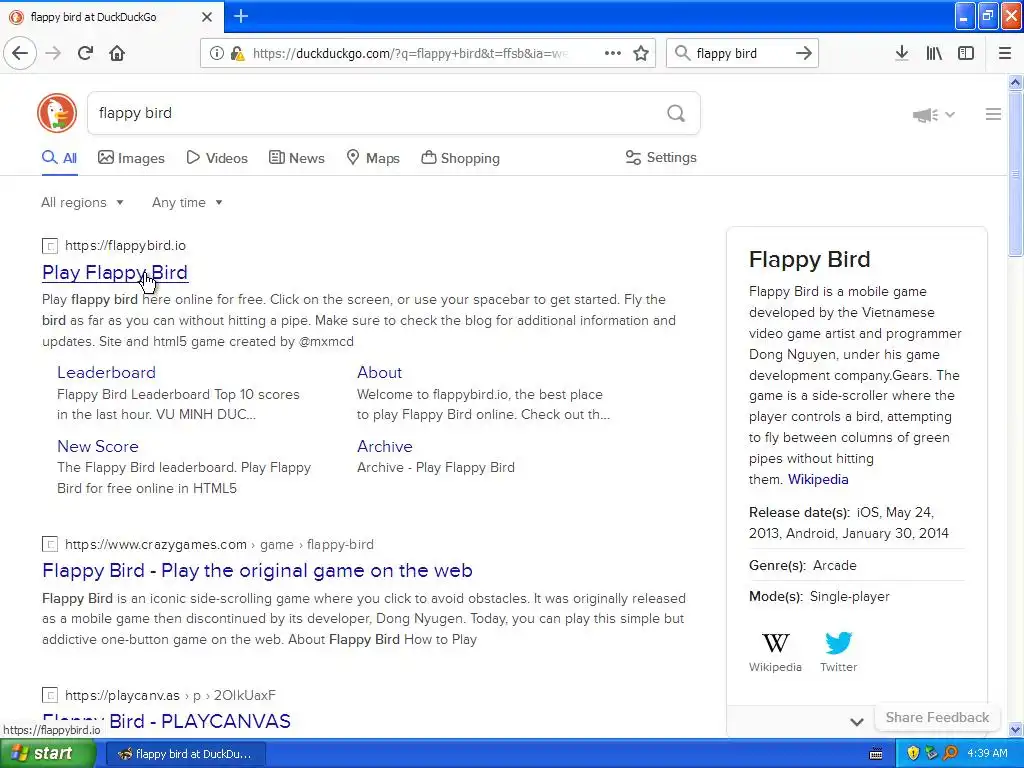
Task: Switch to the All results tab
Action: [x=59, y=158]
